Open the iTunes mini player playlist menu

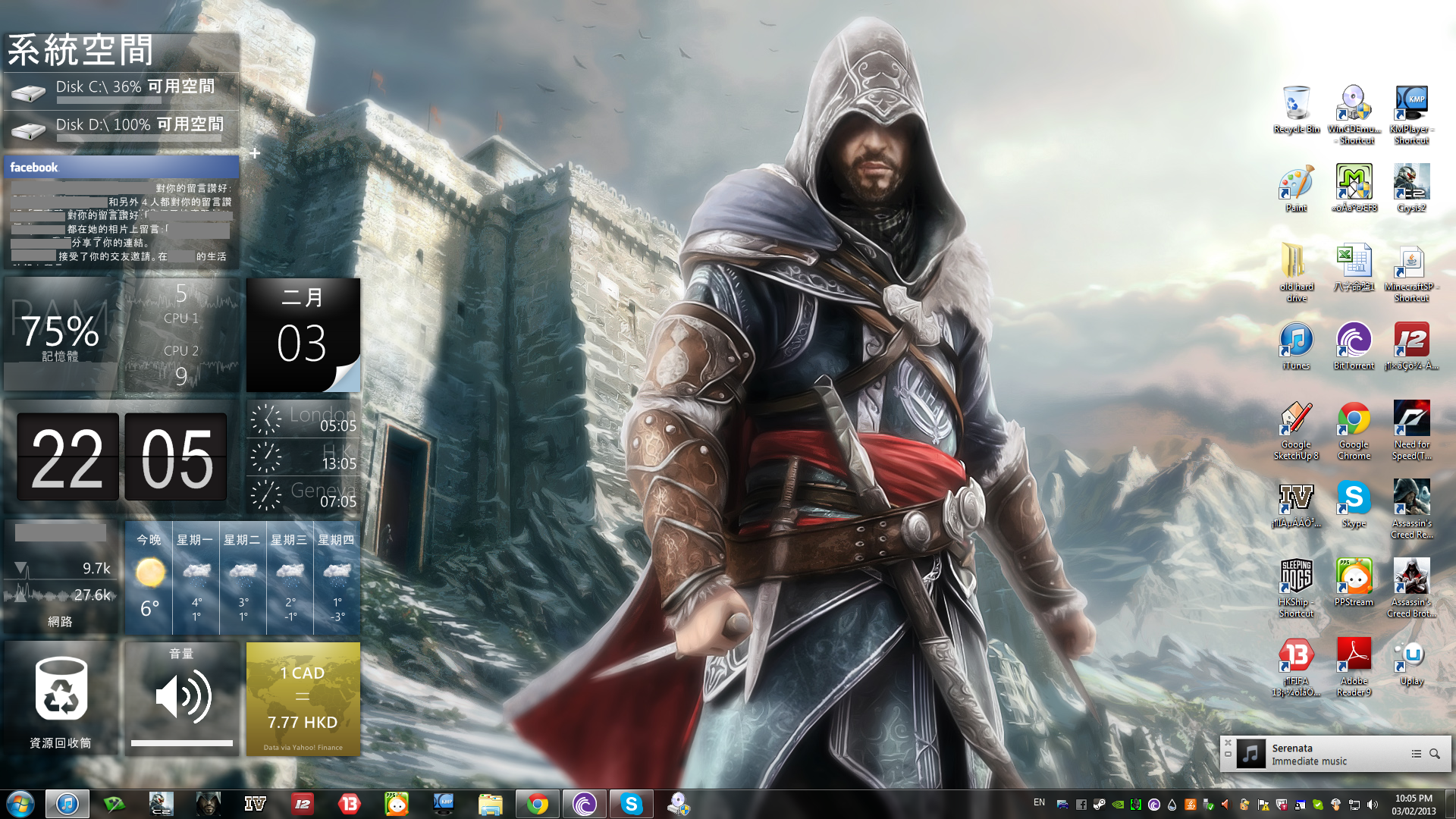click(x=1416, y=754)
